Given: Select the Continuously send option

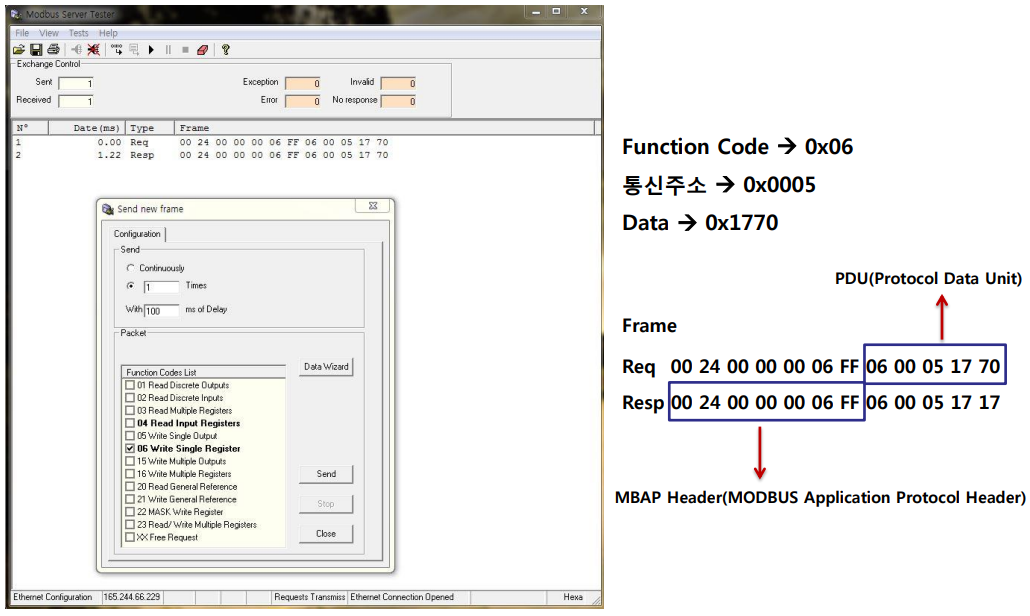Looking at the screenshot, I should 130,268.
